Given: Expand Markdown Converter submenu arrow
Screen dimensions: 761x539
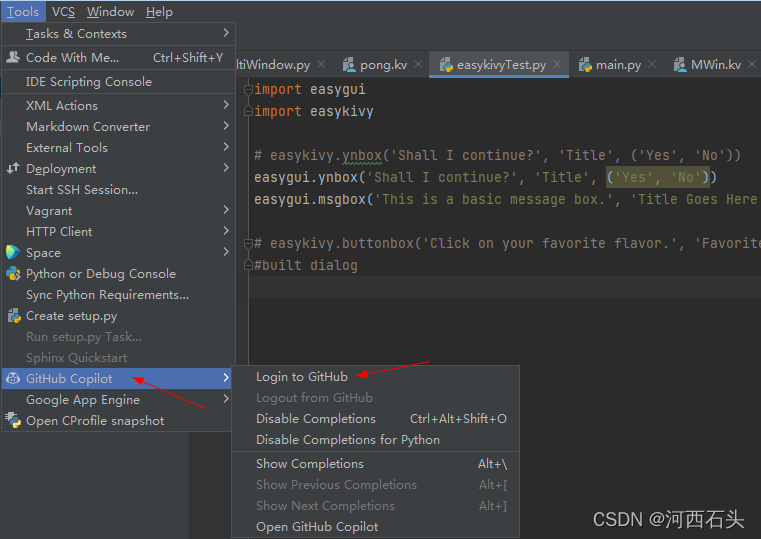Looking at the screenshot, I should [x=226, y=126].
